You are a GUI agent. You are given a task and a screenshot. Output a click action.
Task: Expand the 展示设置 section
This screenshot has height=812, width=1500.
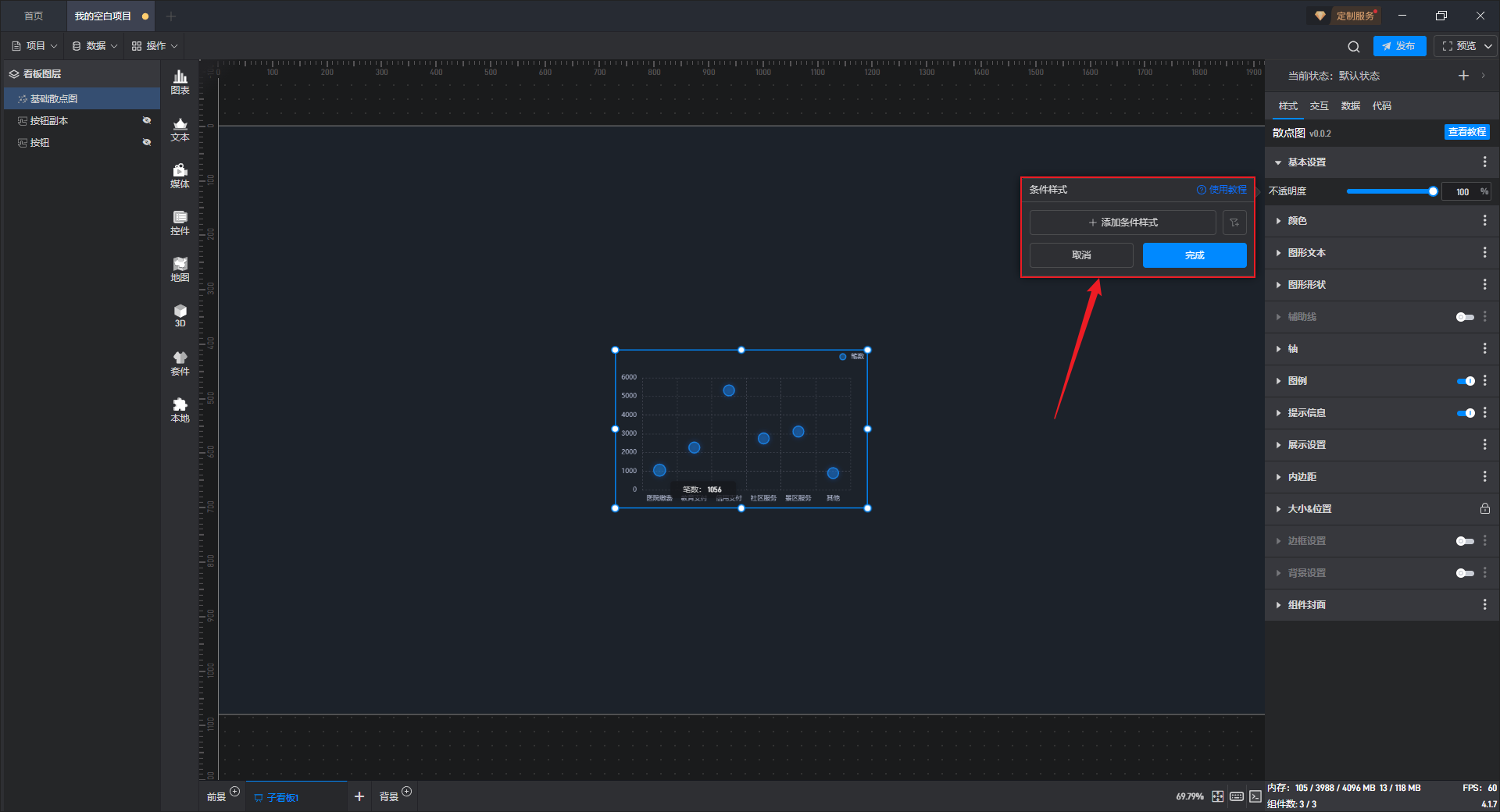pyautogui.click(x=1278, y=445)
